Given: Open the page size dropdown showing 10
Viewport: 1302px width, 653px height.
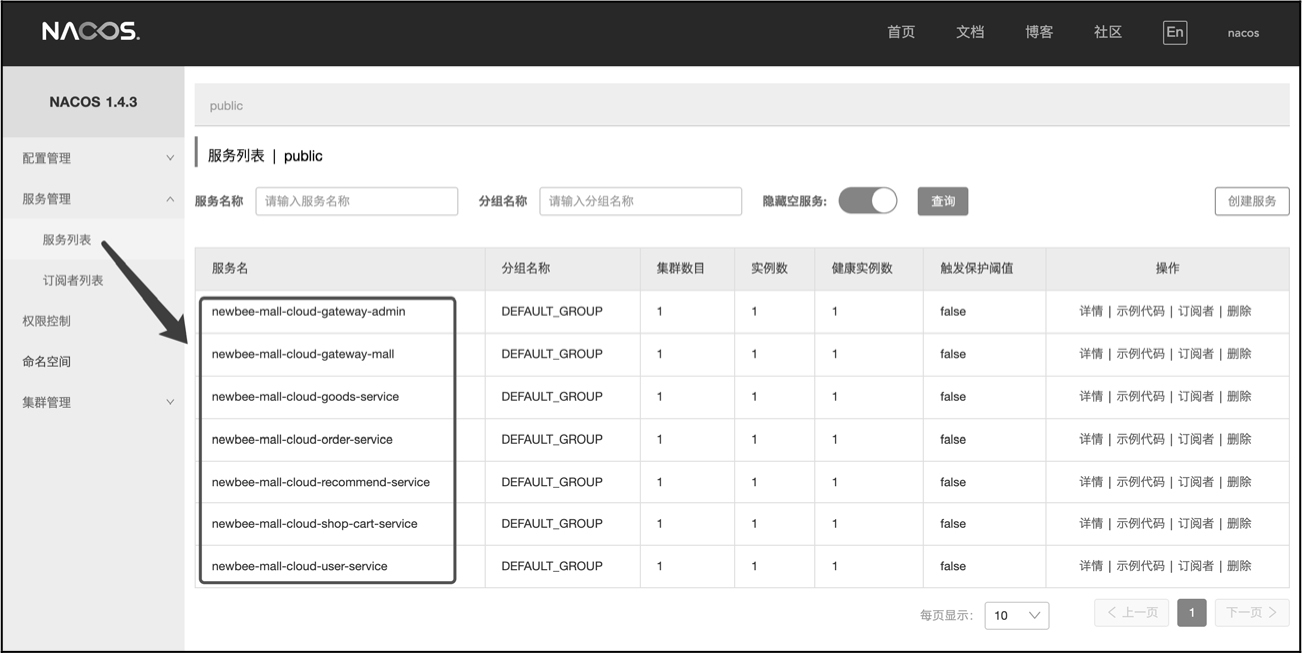Looking at the screenshot, I should point(1017,615).
